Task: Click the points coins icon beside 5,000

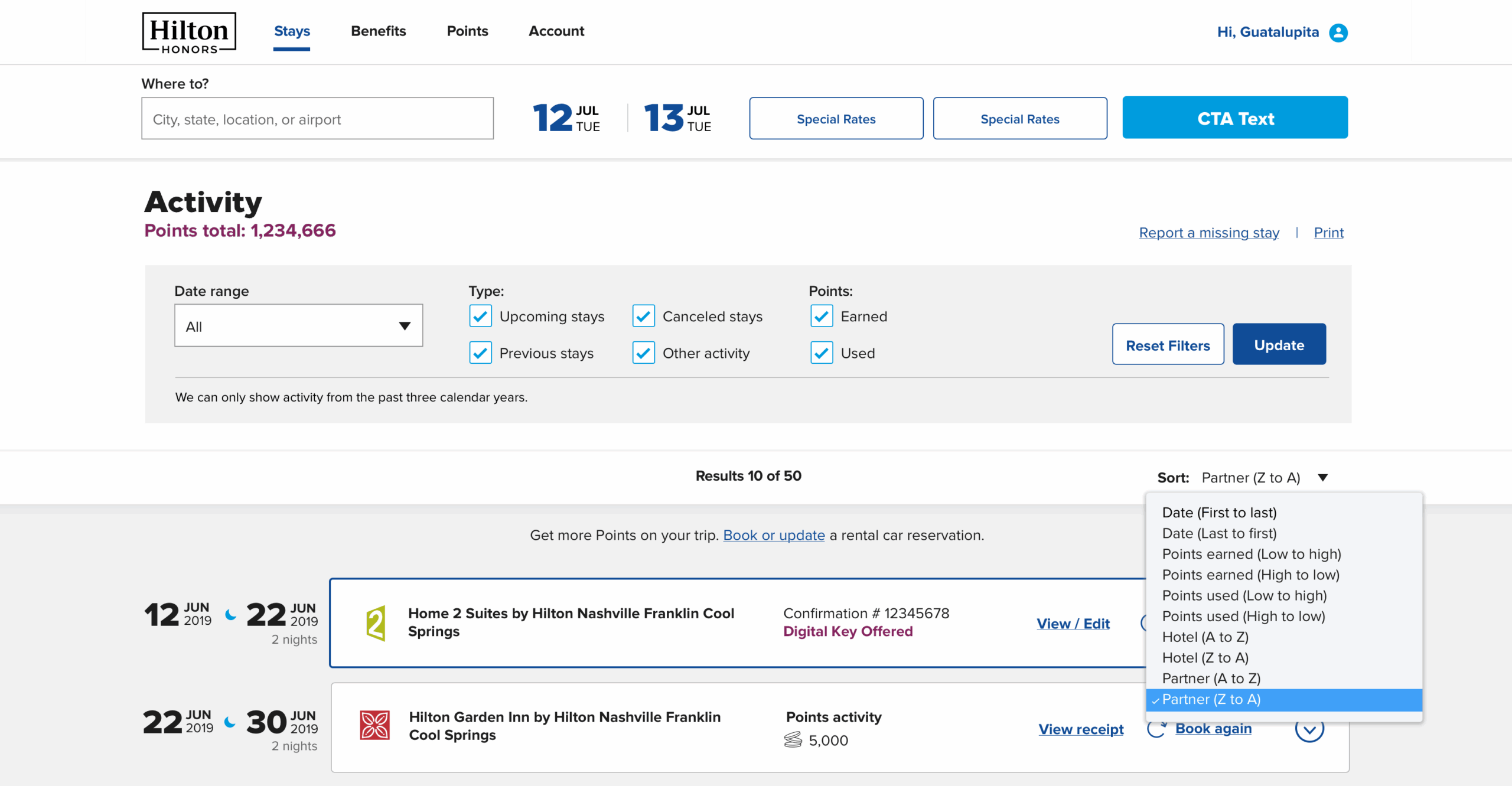Action: pos(793,740)
